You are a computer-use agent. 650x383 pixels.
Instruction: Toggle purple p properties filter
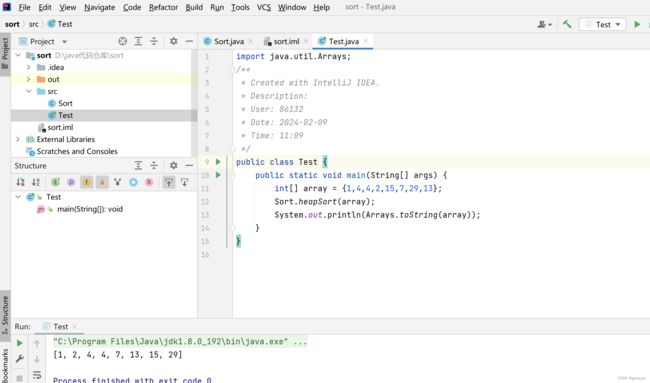71,182
